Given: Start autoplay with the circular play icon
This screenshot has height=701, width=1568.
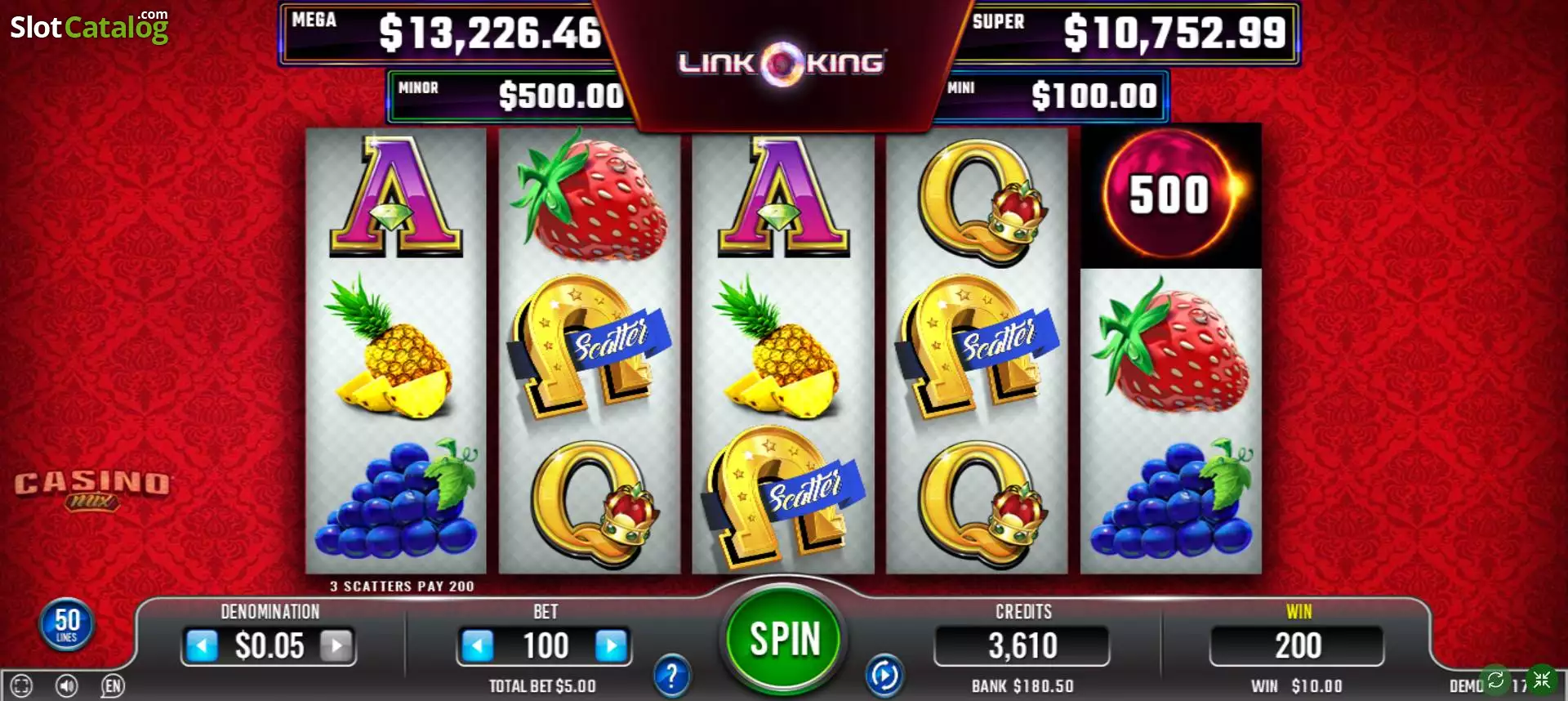Looking at the screenshot, I should coord(884,676).
